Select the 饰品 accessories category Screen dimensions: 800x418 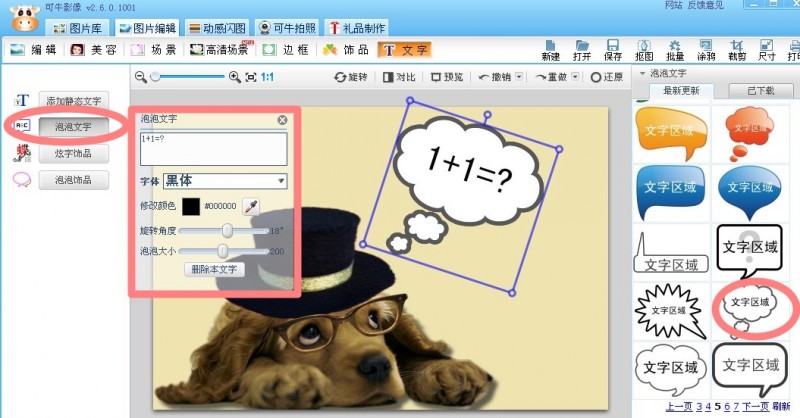(346, 50)
